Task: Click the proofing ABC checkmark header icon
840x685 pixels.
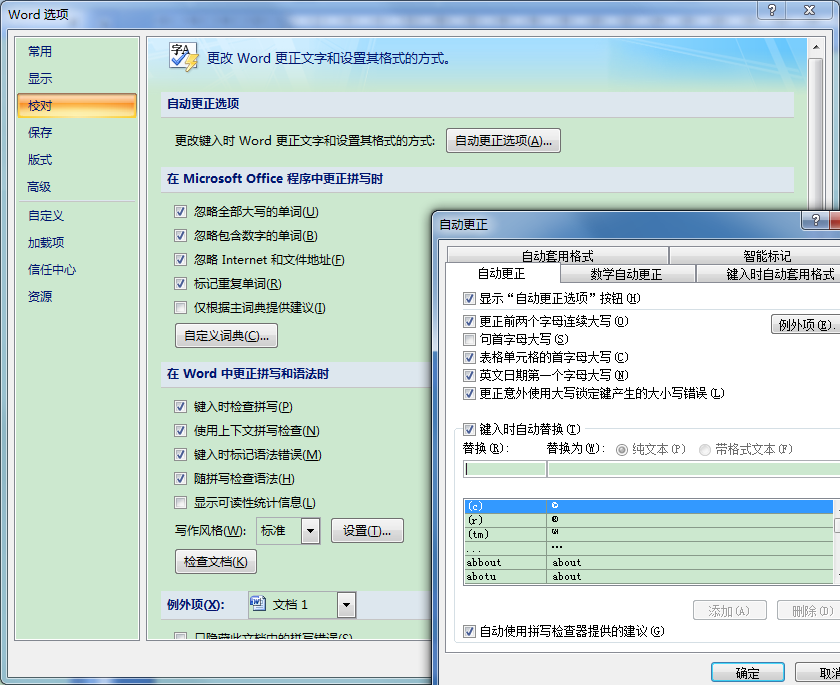Action: click(x=183, y=57)
